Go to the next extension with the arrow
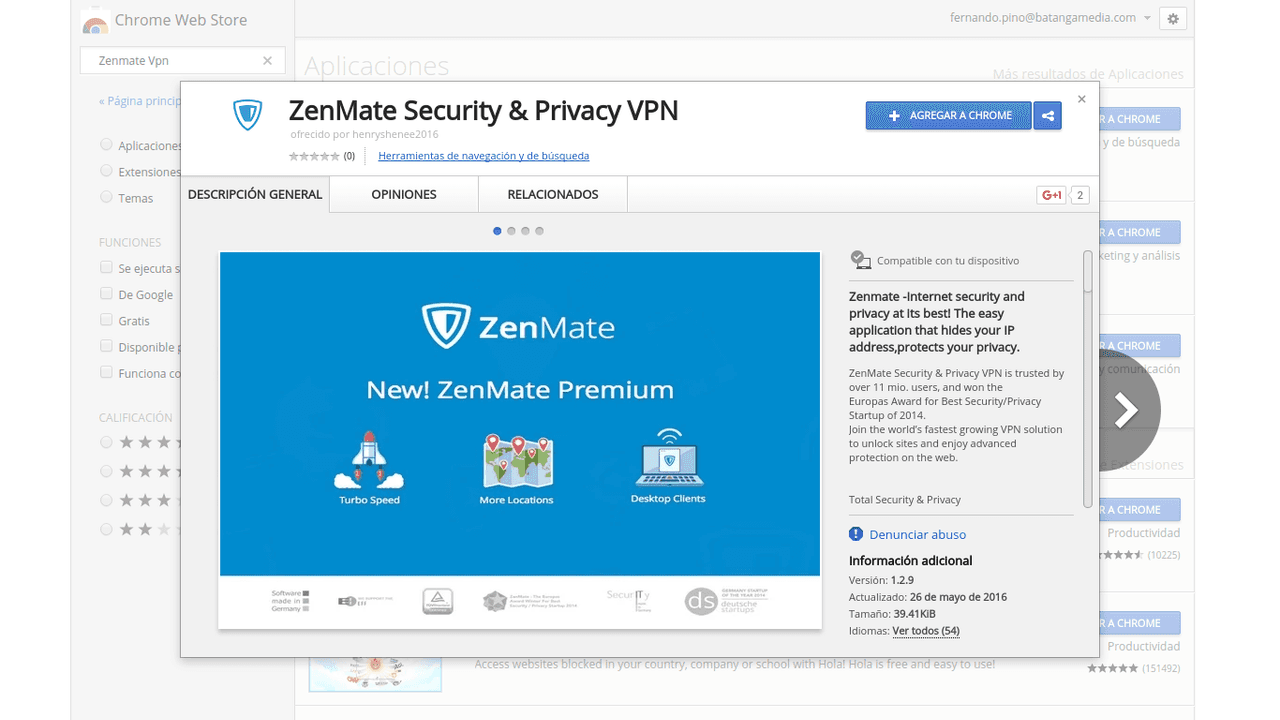The width and height of the screenshot is (1280, 720). pos(1126,410)
